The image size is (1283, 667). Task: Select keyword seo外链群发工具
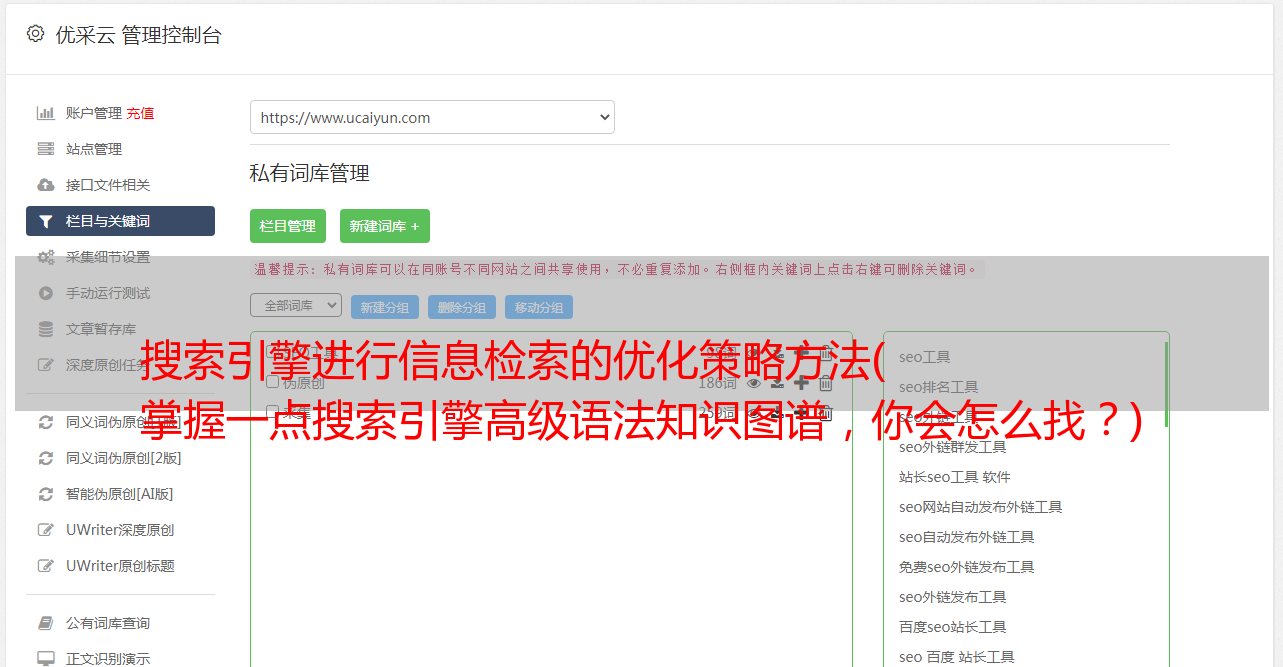click(953, 447)
